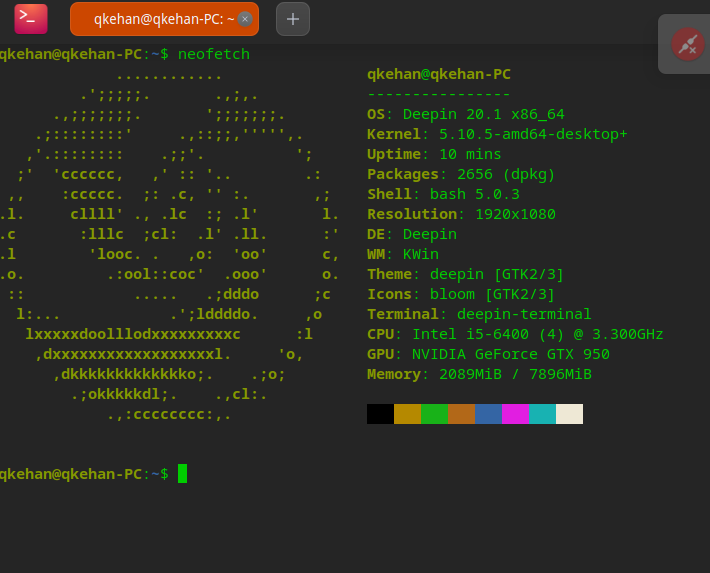Image resolution: width=710 pixels, height=573 pixels.
Task: Click the Deepin terminal app icon
Action: [x=31, y=19]
